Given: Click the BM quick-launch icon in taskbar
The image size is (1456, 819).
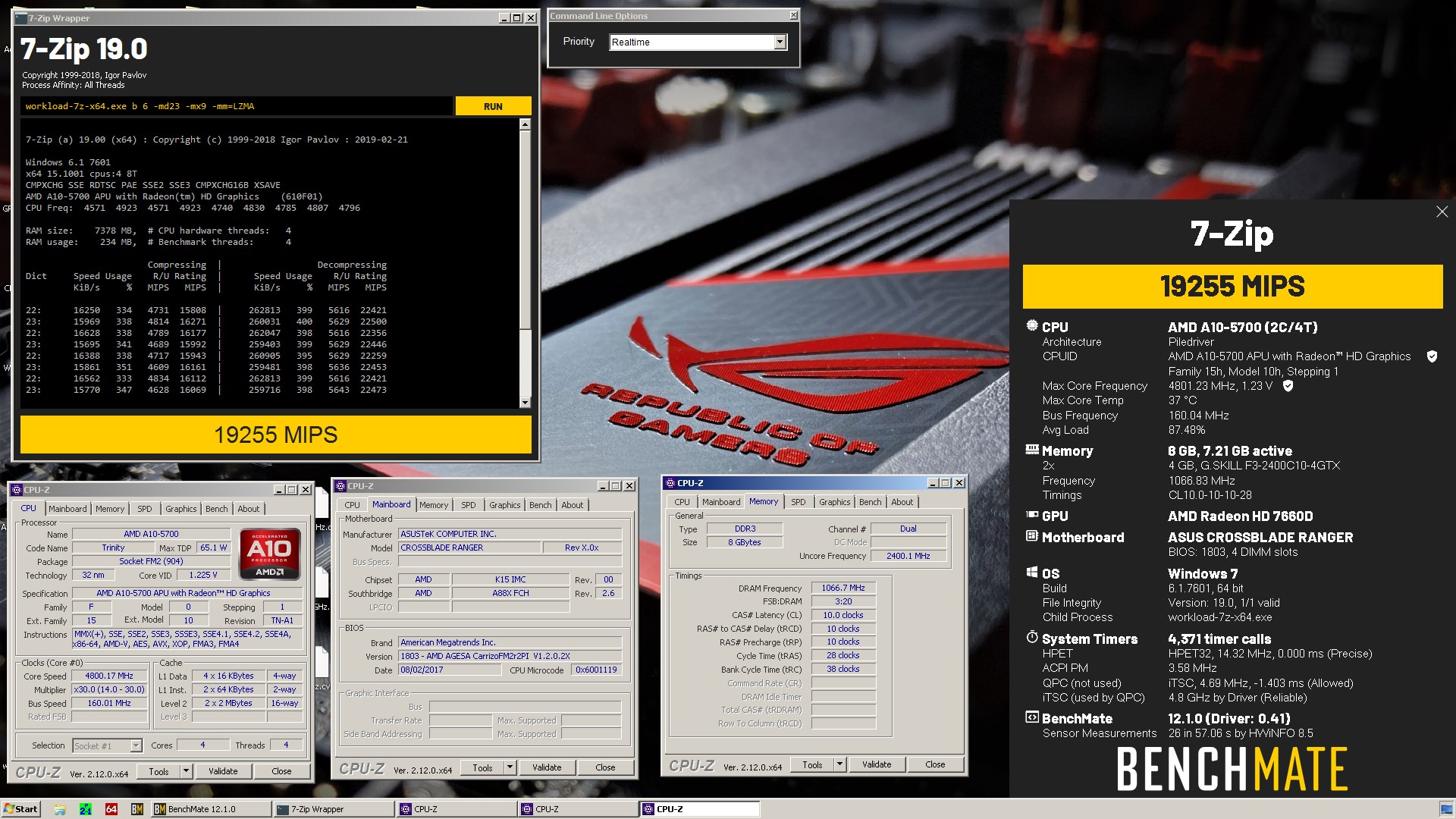Looking at the screenshot, I should (x=137, y=809).
